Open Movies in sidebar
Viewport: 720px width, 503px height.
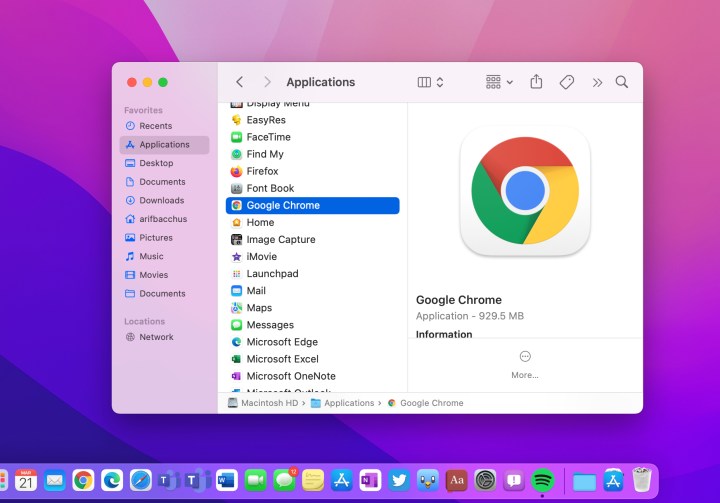164,275
